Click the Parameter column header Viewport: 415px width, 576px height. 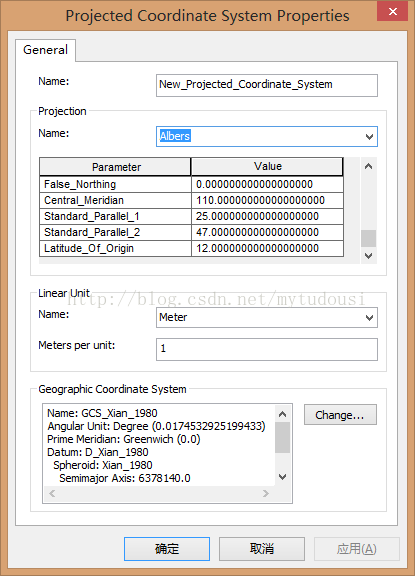(x=115, y=167)
